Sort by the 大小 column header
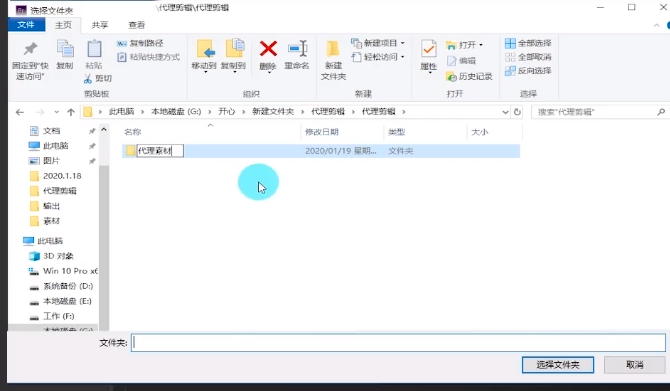 point(479,132)
